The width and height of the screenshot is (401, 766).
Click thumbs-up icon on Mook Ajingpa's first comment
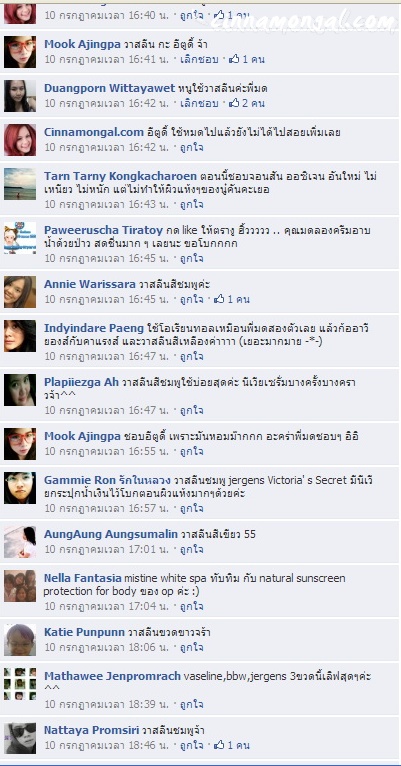click(234, 59)
